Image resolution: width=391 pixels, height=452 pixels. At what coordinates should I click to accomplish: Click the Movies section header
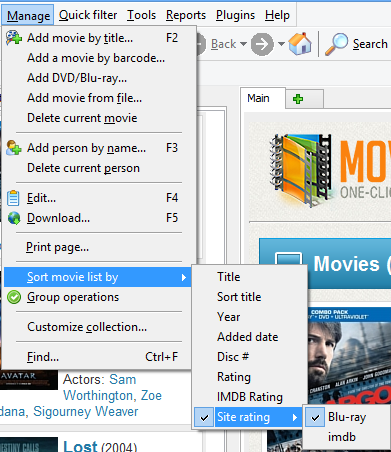coord(325,263)
